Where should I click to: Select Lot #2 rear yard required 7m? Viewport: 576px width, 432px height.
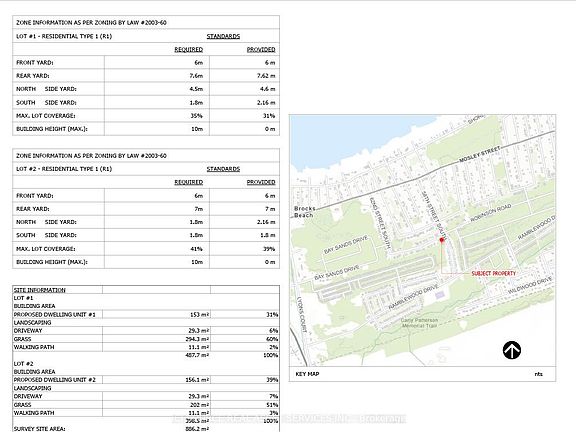click(x=198, y=209)
